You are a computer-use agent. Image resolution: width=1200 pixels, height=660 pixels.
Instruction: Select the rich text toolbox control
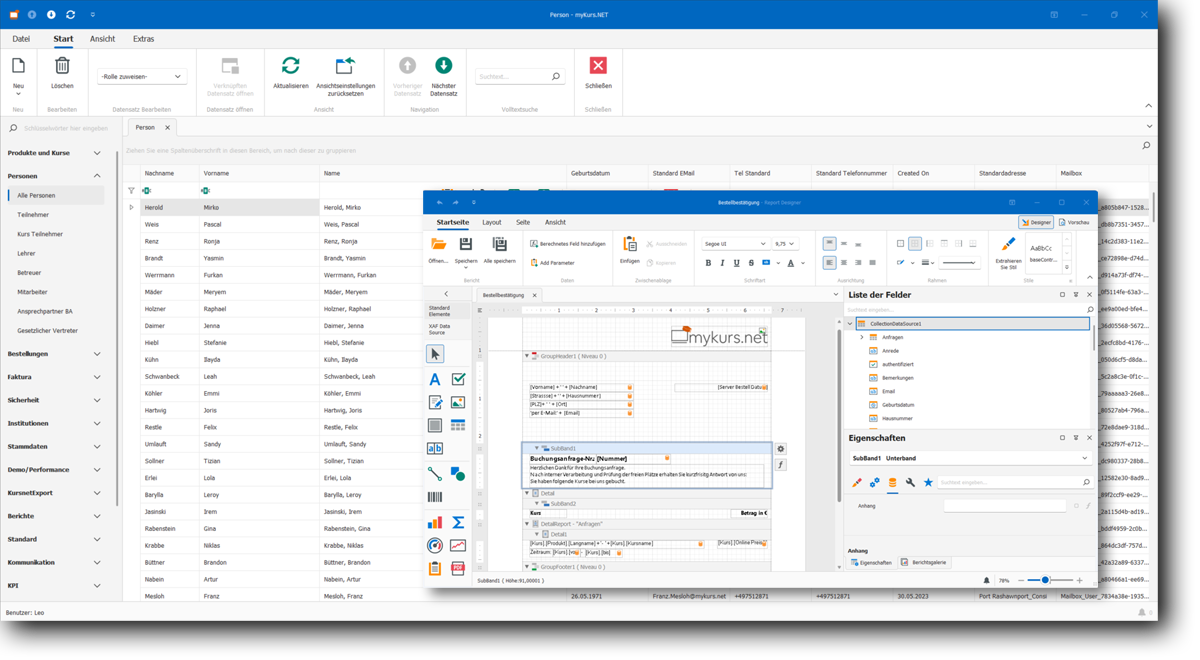(435, 402)
